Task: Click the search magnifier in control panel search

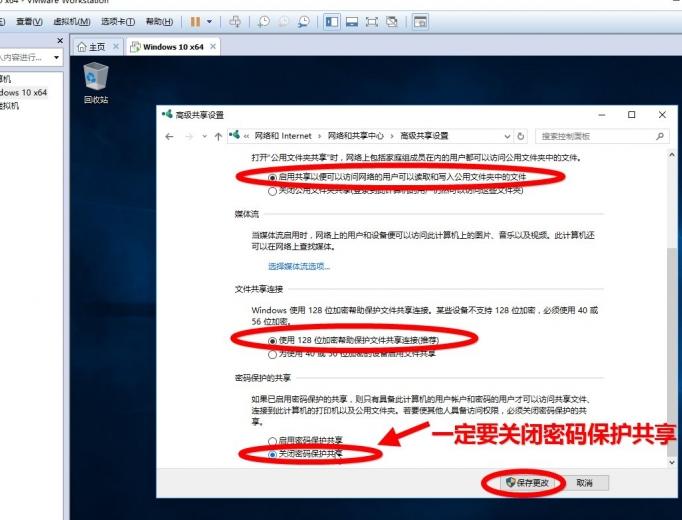Action: [x=660, y=136]
